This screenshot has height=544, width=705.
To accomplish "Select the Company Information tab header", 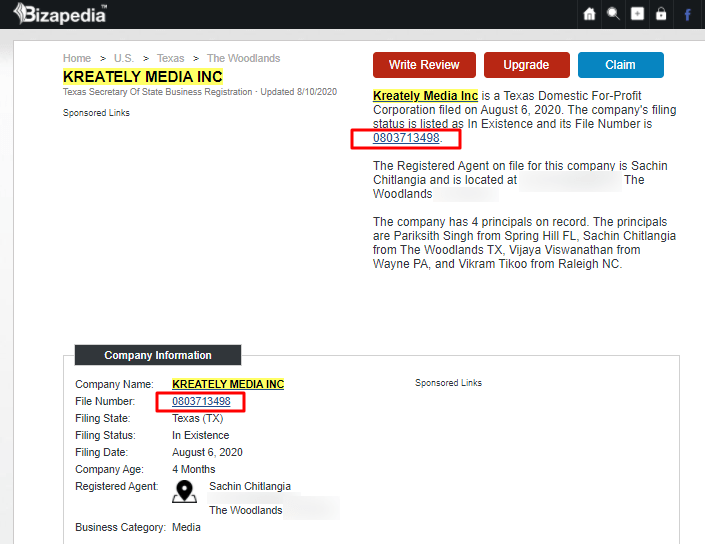I will (x=157, y=355).
